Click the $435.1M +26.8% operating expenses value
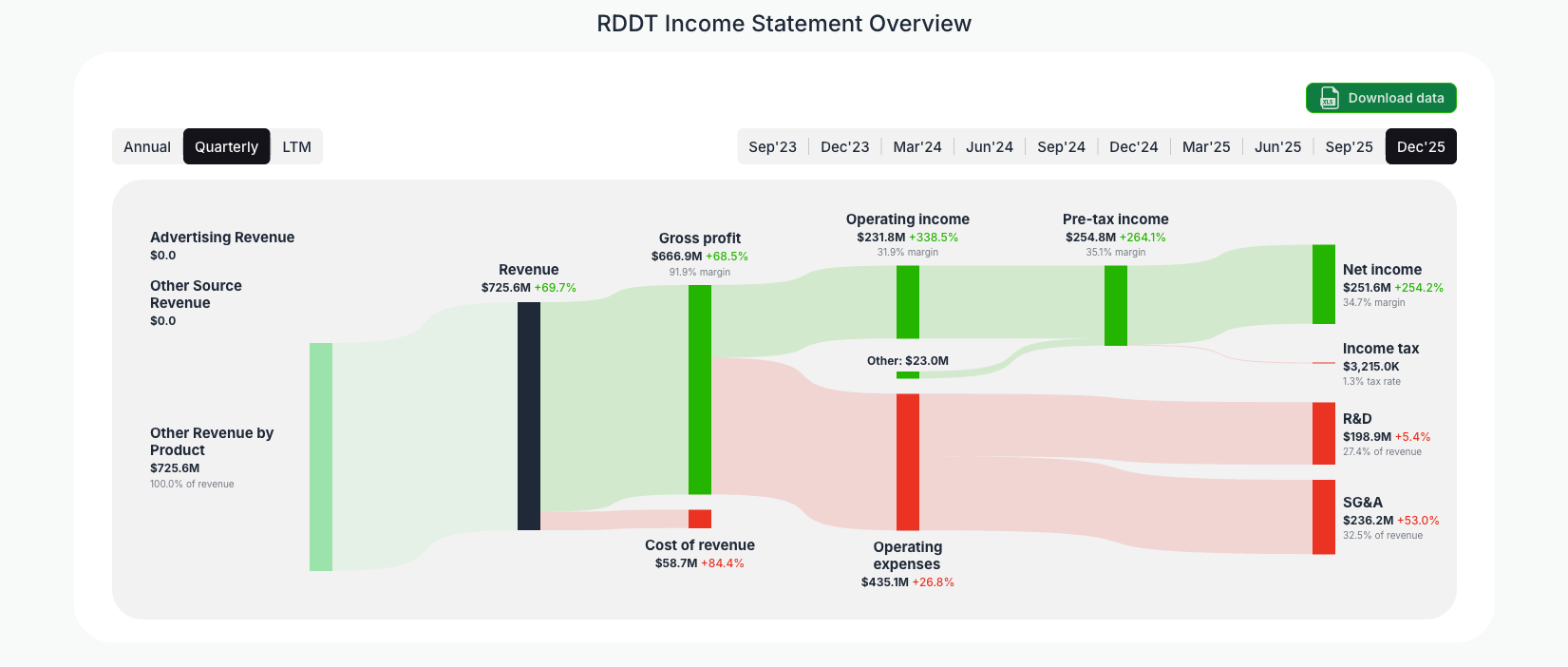This screenshot has width=1568, height=667. coord(908,582)
